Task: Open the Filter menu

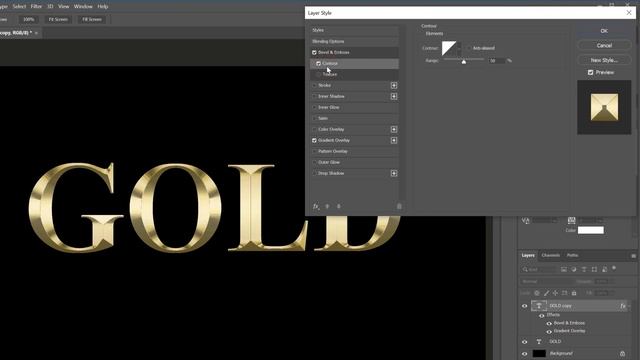Action: [x=36, y=7]
